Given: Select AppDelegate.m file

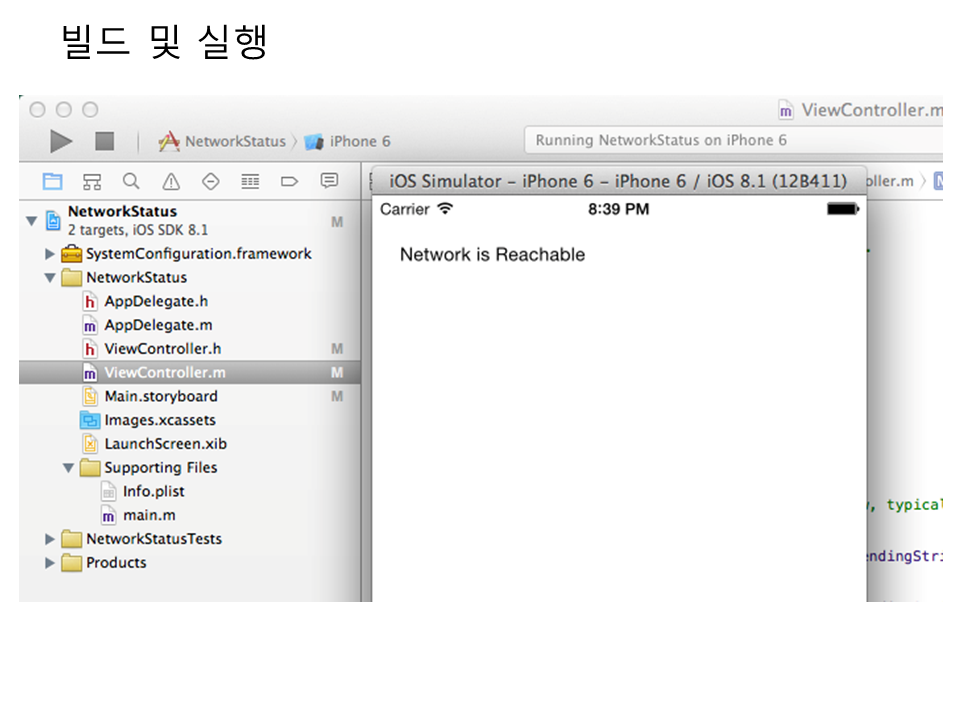Looking at the screenshot, I should [158, 325].
